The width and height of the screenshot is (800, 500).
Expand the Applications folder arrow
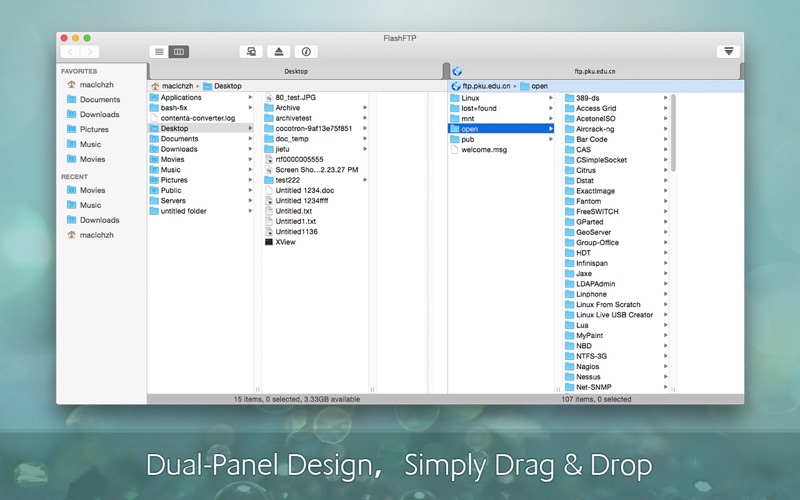coord(250,97)
